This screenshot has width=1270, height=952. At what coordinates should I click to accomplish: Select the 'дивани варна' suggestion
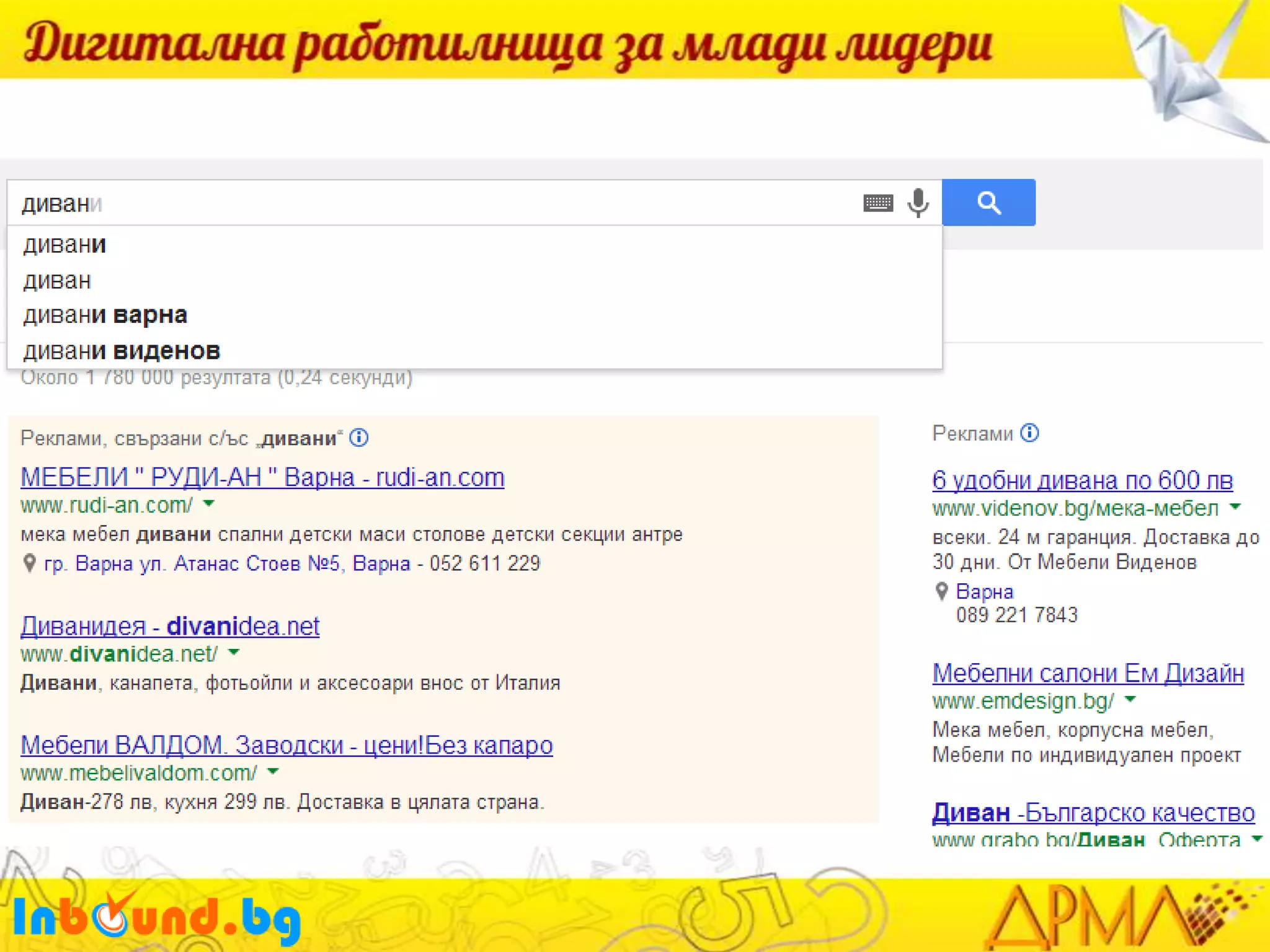coord(105,315)
